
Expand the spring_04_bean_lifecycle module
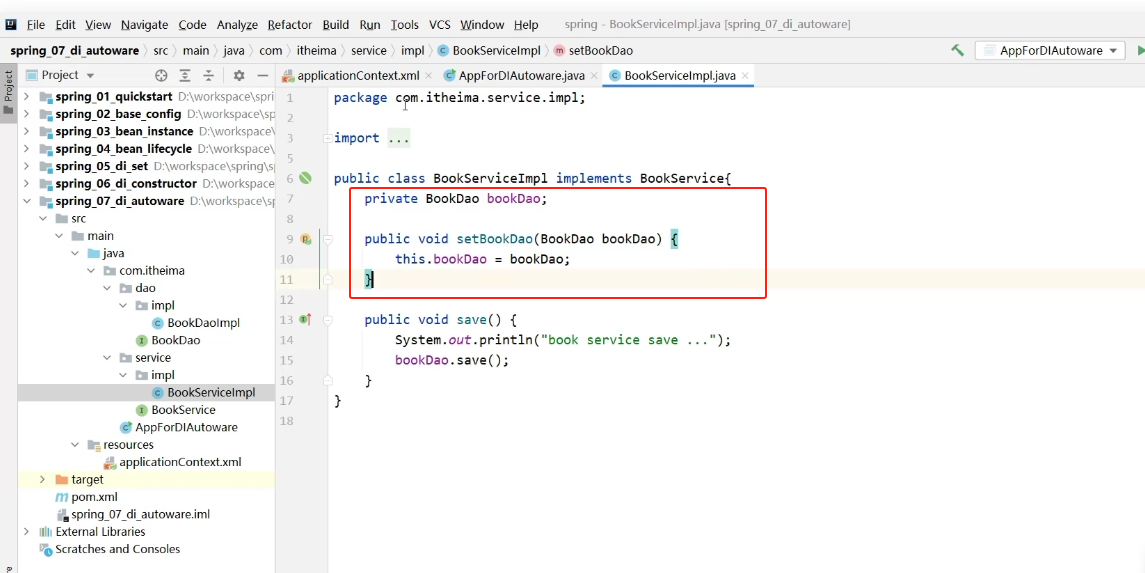point(27,149)
